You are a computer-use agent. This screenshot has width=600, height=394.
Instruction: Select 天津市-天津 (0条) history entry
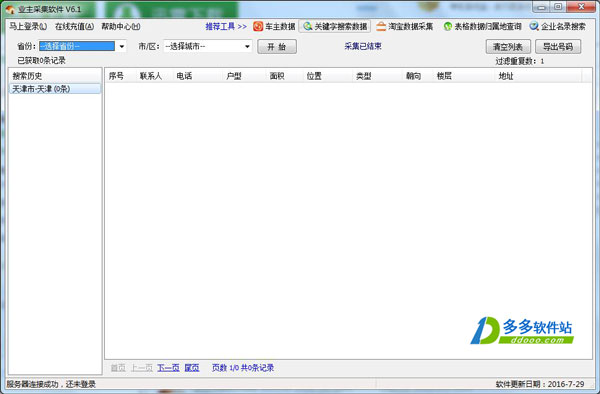(x=55, y=89)
